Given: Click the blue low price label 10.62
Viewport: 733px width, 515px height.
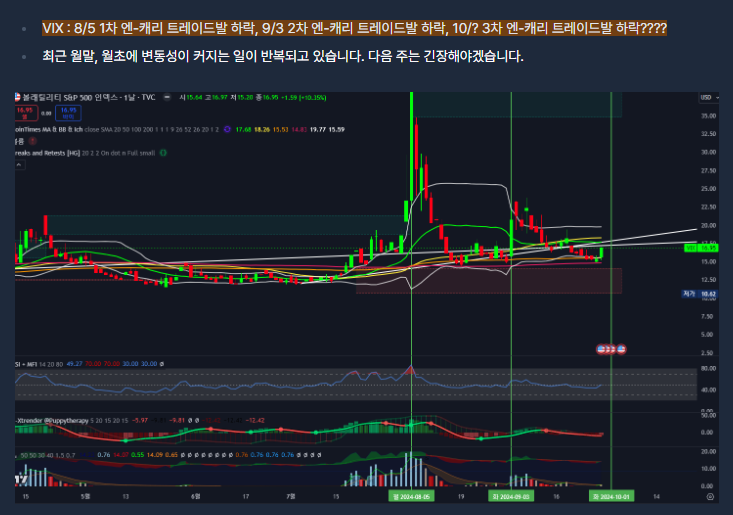Looking at the screenshot, I should 707,295.
